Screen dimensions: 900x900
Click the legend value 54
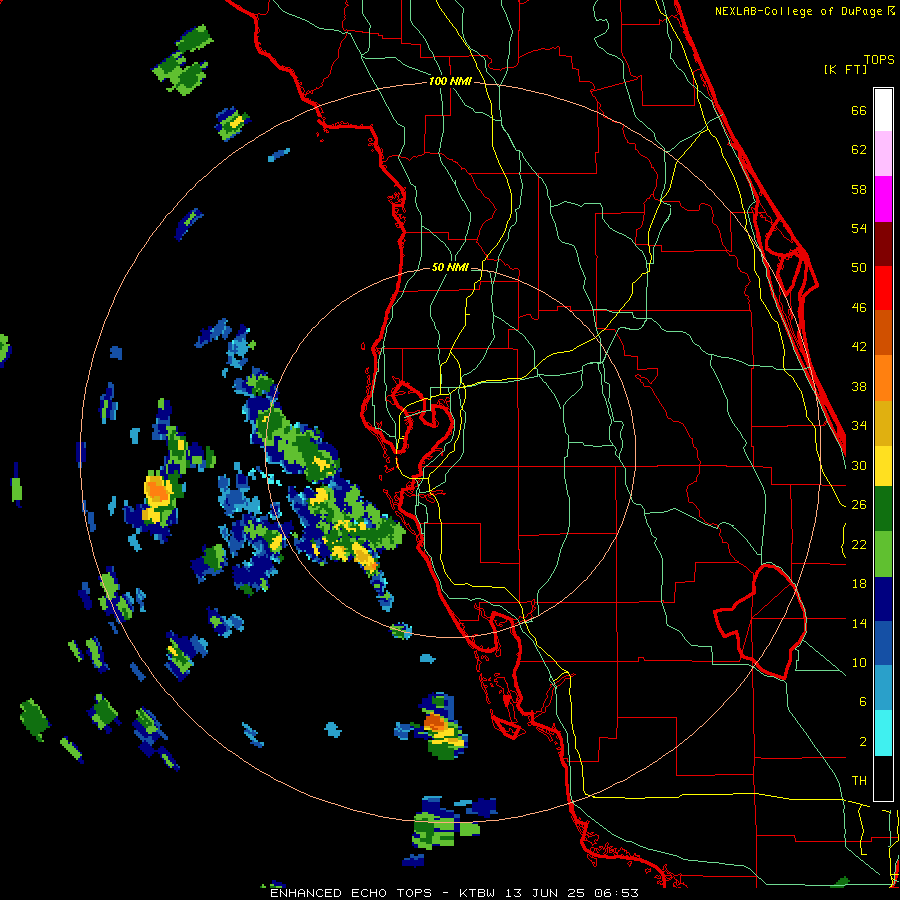click(x=859, y=228)
